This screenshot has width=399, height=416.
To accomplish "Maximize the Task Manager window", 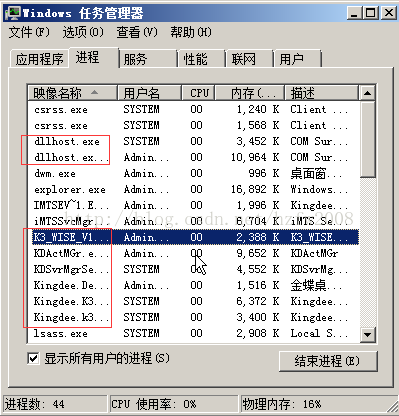I will pos(371,13).
